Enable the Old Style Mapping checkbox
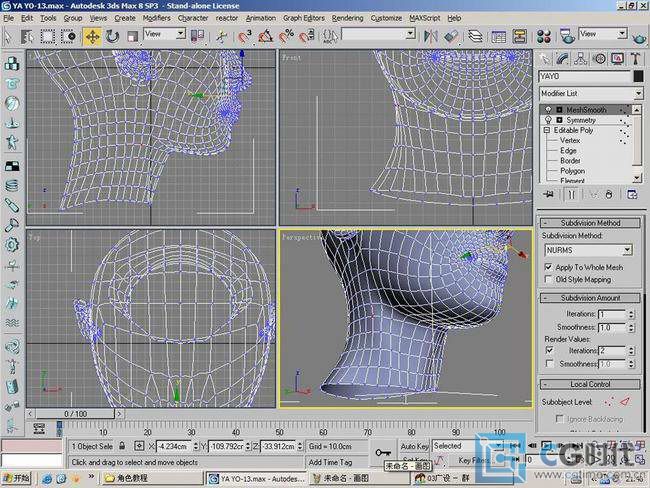Image resolution: width=650 pixels, height=488 pixels. pos(548,279)
